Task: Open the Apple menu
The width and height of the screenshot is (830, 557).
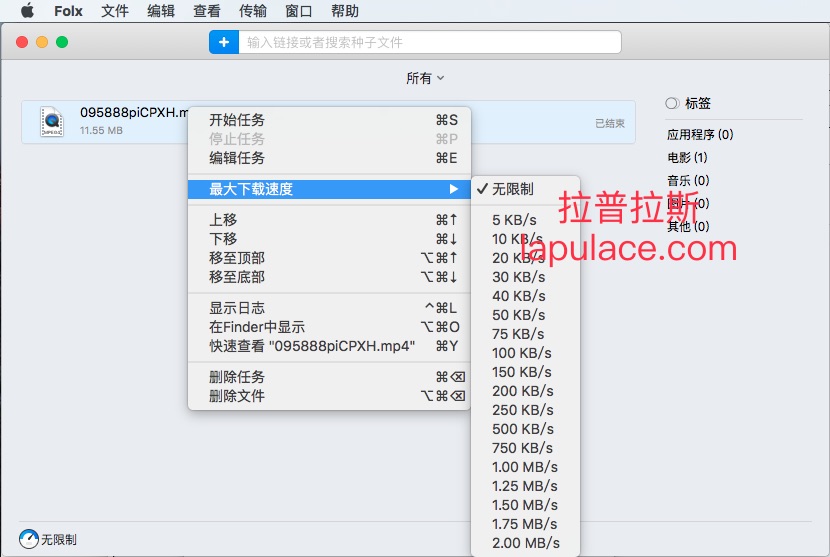Action: click(x=28, y=11)
